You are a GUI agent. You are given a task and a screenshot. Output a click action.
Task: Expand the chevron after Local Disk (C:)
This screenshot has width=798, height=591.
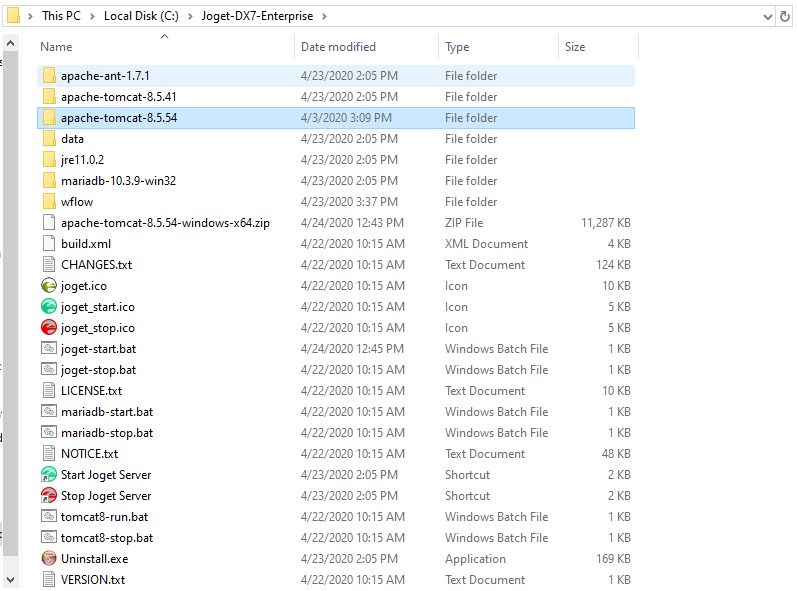click(191, 16)
